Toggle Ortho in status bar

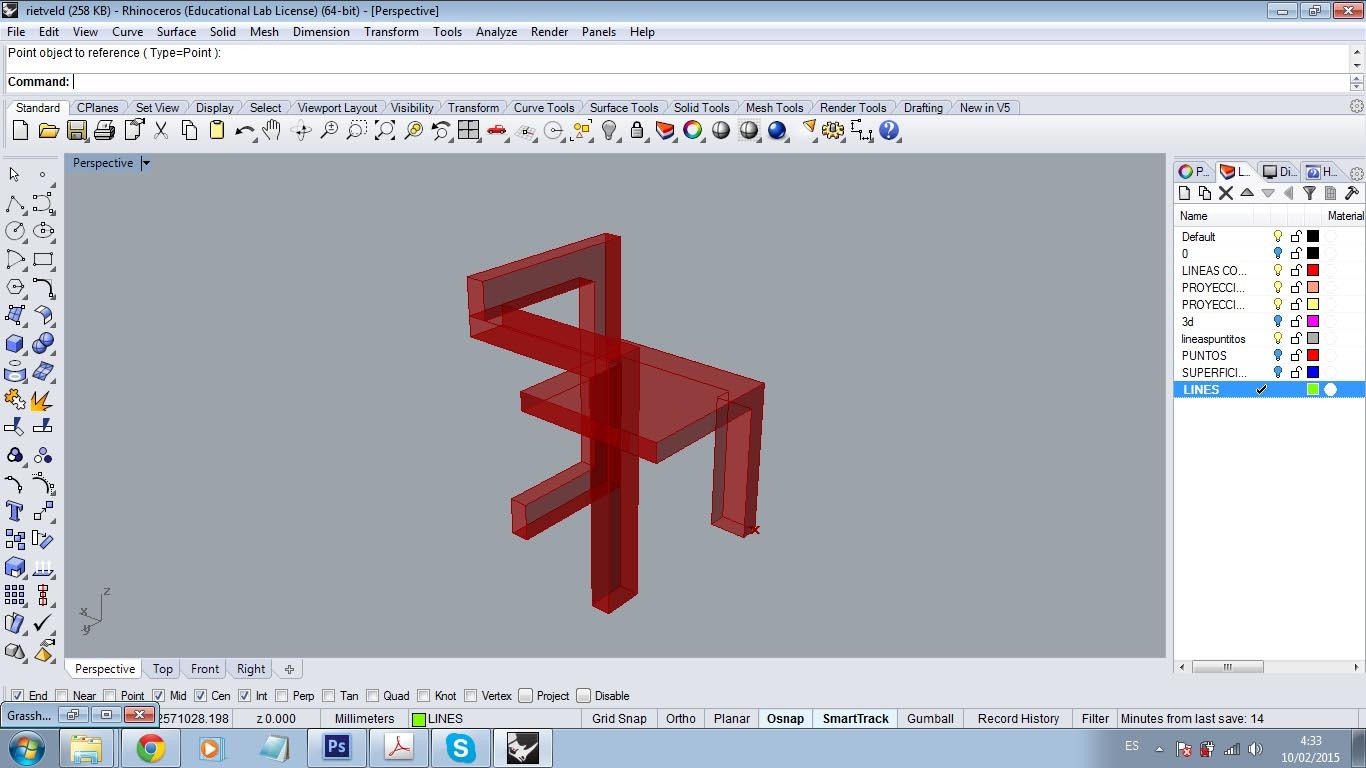point(681,718)
